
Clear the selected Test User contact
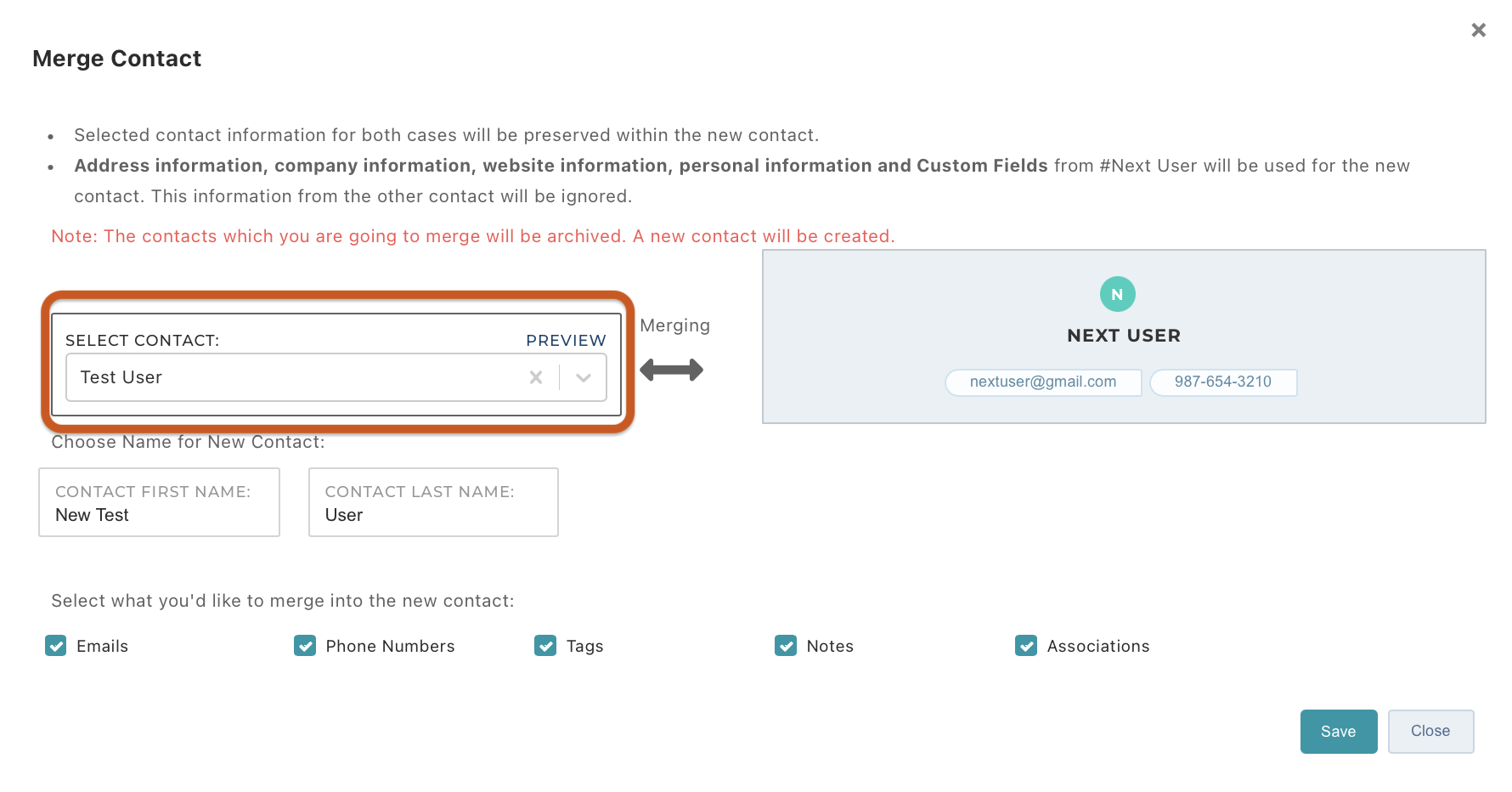(x=536, y=377)
